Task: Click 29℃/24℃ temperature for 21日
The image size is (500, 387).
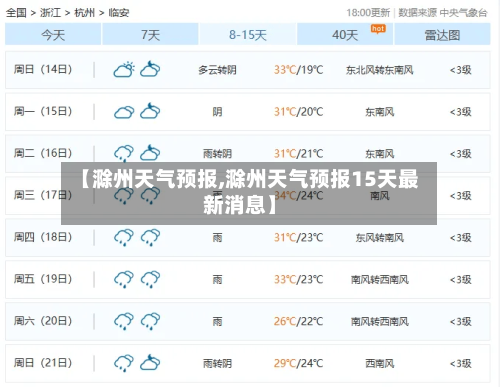Action: pos(298,363)
